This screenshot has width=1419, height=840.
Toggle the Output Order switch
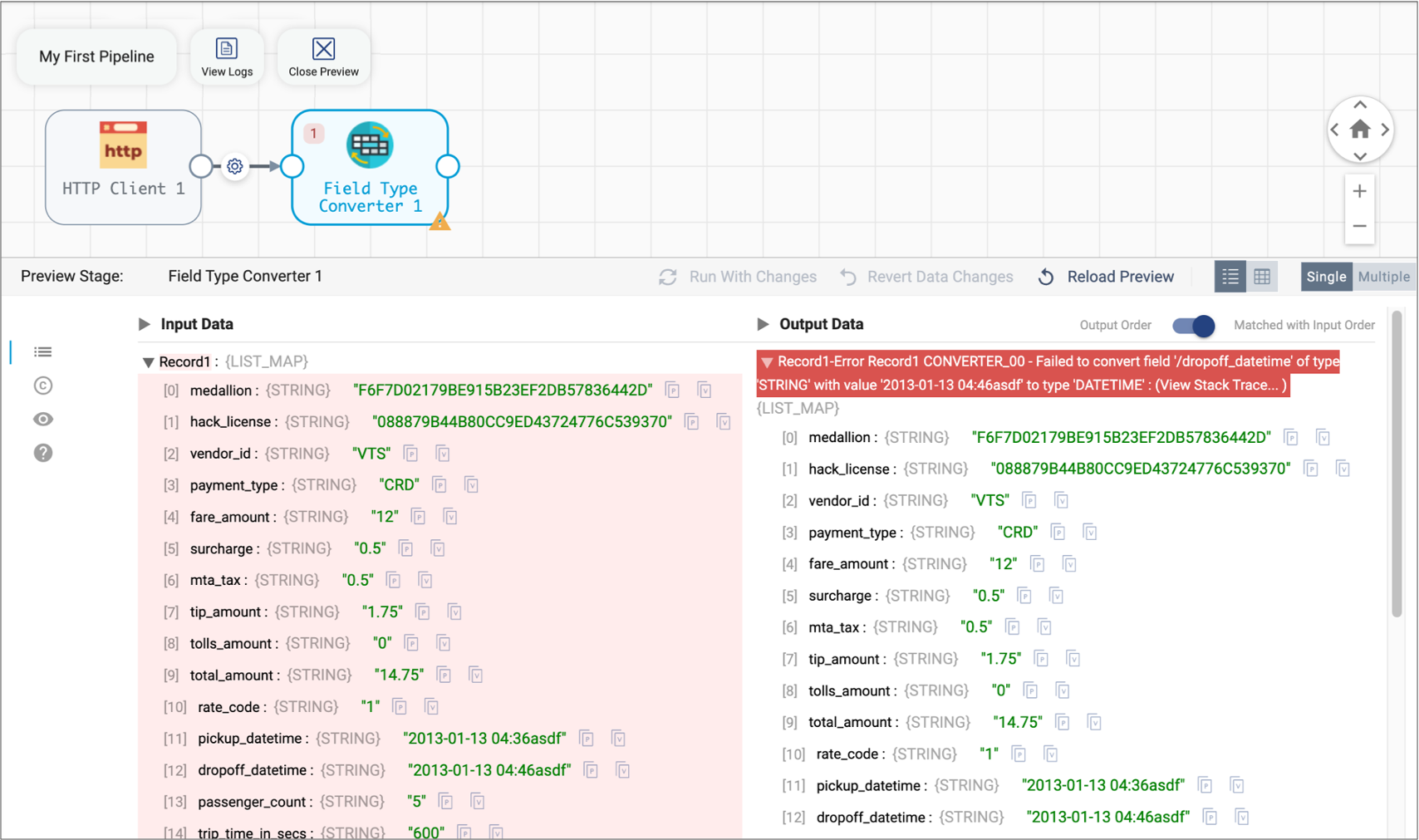pos(1193,326)
